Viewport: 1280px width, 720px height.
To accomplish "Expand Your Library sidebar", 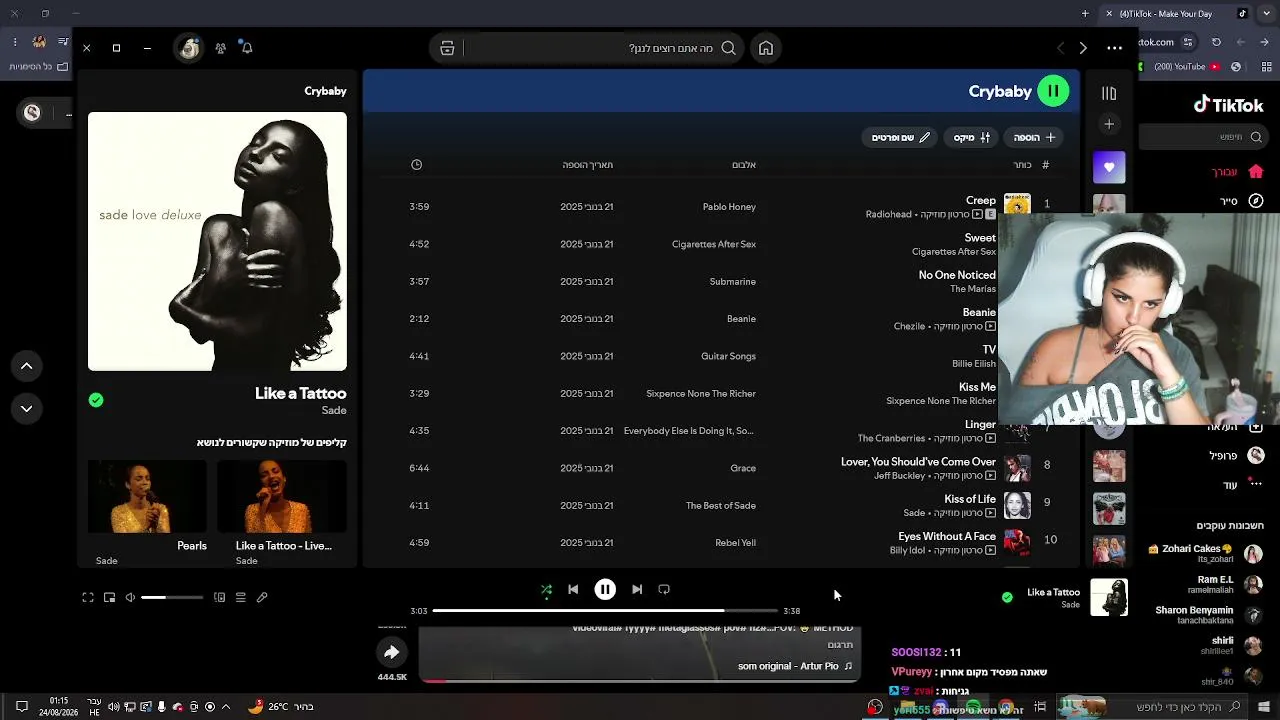I will click(1109, 93).
